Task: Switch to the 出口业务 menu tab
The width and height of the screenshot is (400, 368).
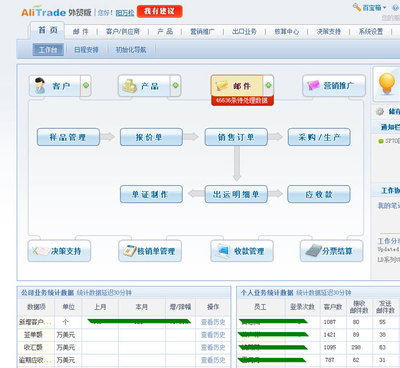Action: point(244,32)
